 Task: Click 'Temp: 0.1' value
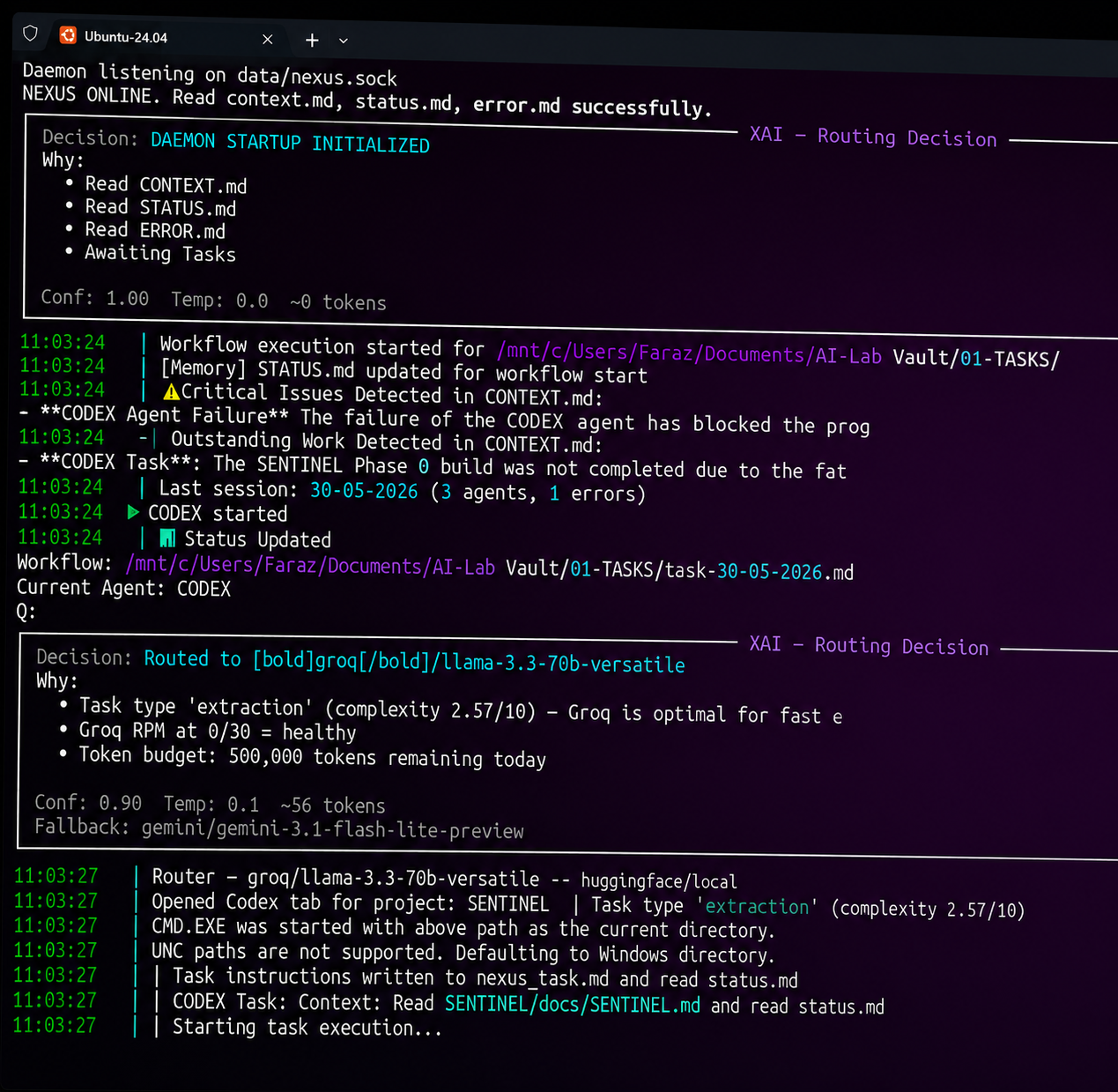[211, 804]
